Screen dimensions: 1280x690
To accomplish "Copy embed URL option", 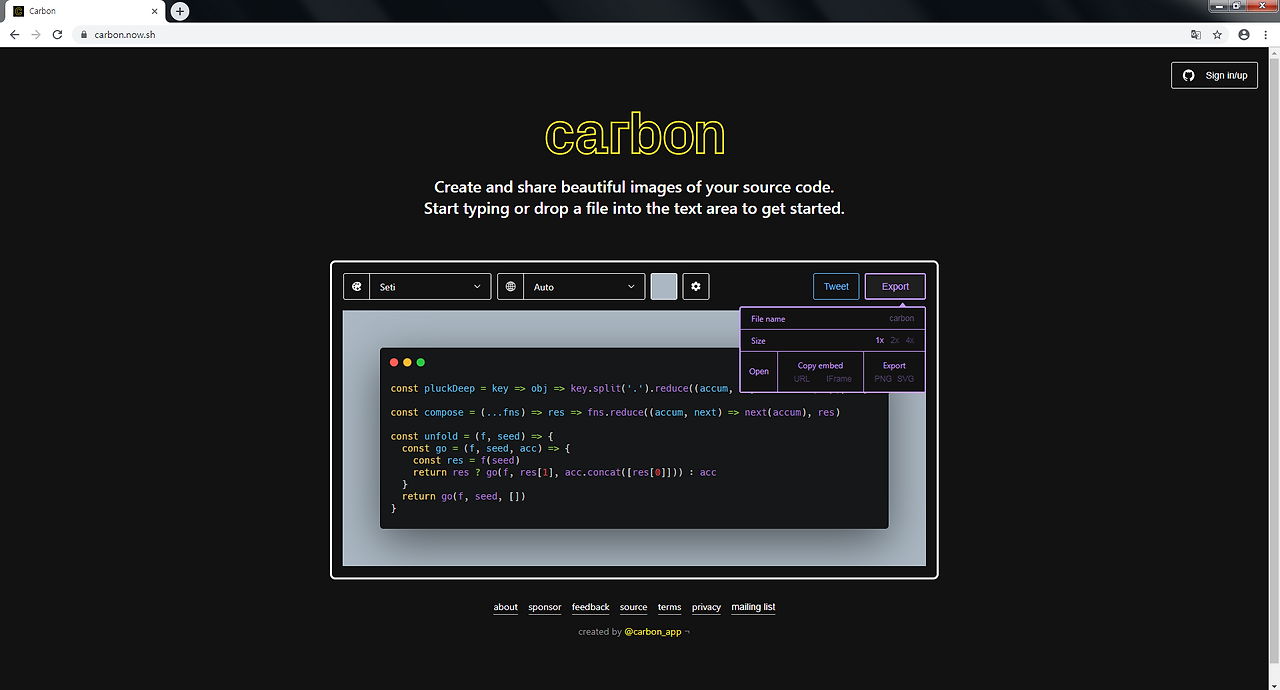I will pos(802,379).
